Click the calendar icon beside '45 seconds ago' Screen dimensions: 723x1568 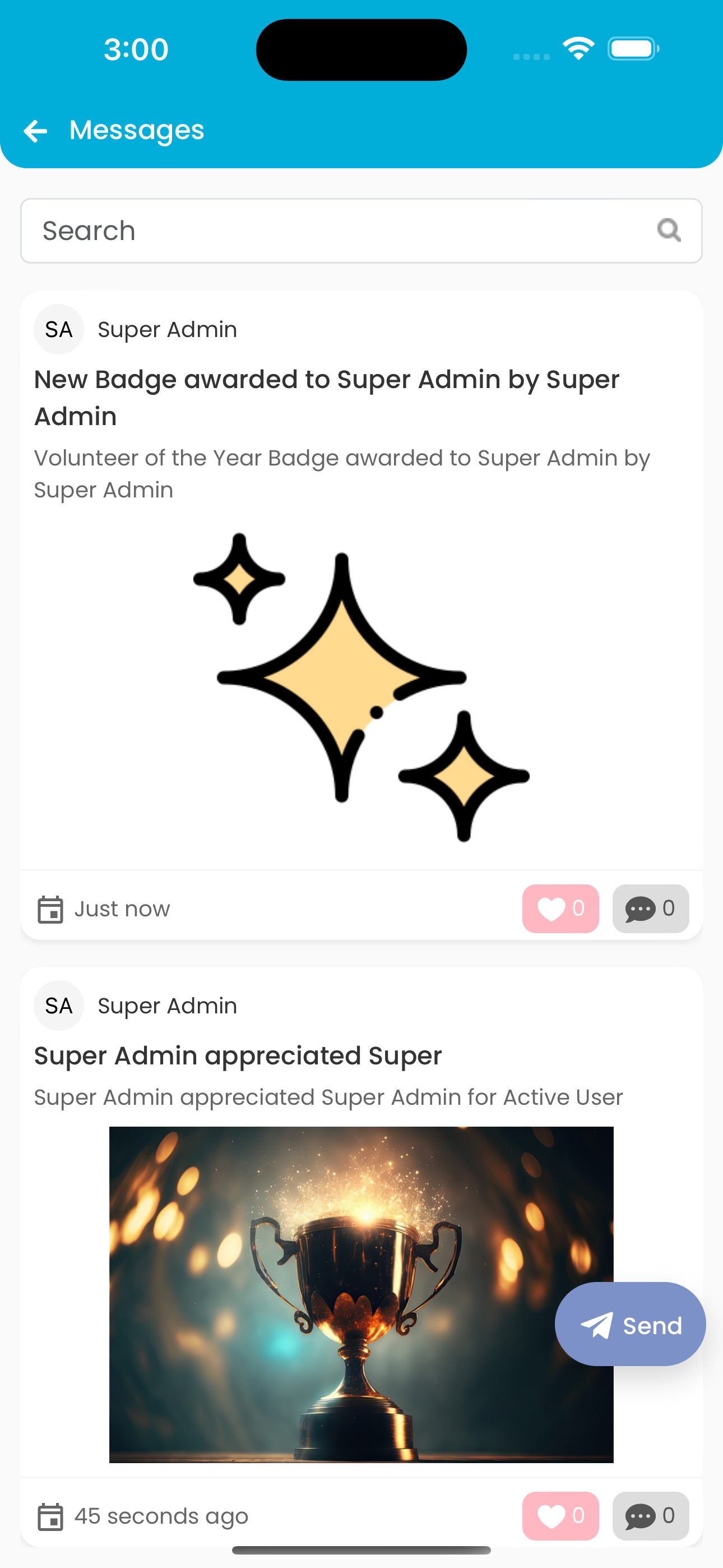coord(50,1516)
